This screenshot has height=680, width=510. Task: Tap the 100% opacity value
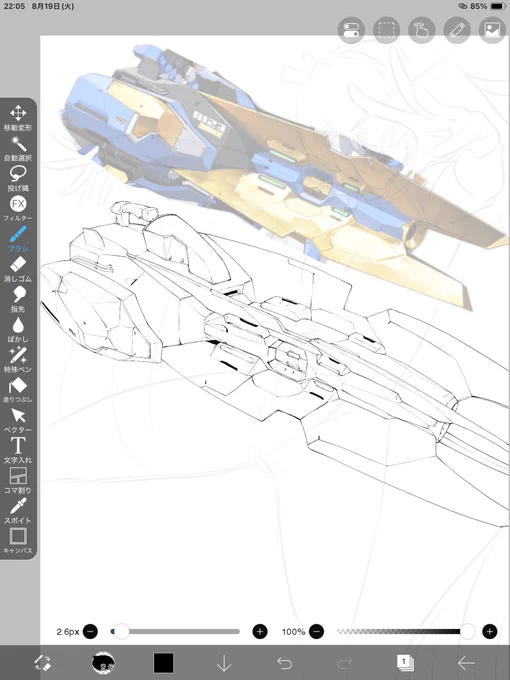294,632
